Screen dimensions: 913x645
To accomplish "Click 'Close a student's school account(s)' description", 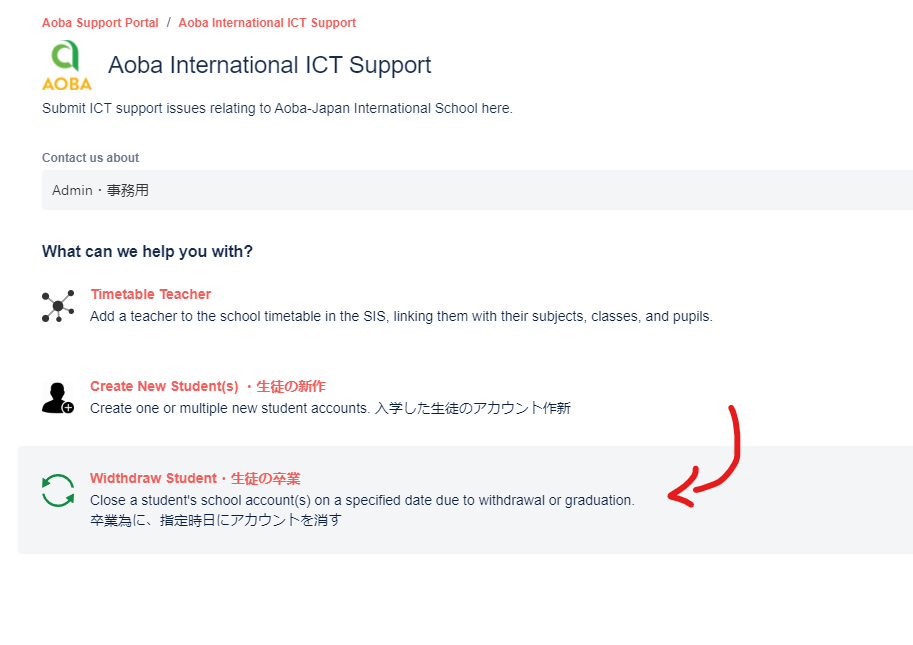I will (362, 500).
